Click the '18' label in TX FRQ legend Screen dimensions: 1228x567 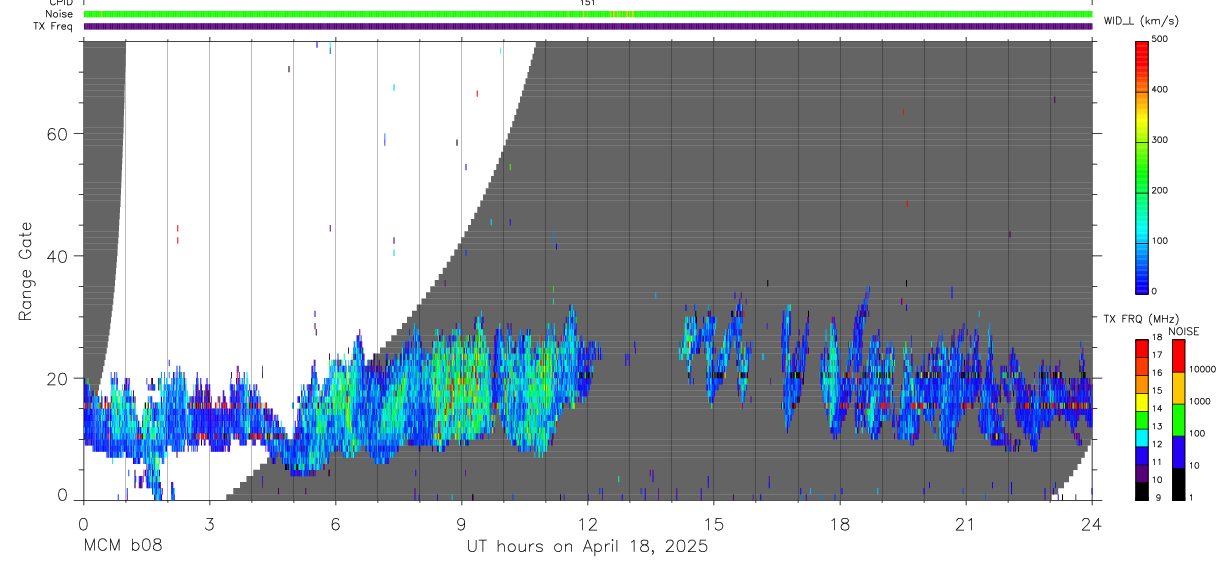pos(1157,337)
